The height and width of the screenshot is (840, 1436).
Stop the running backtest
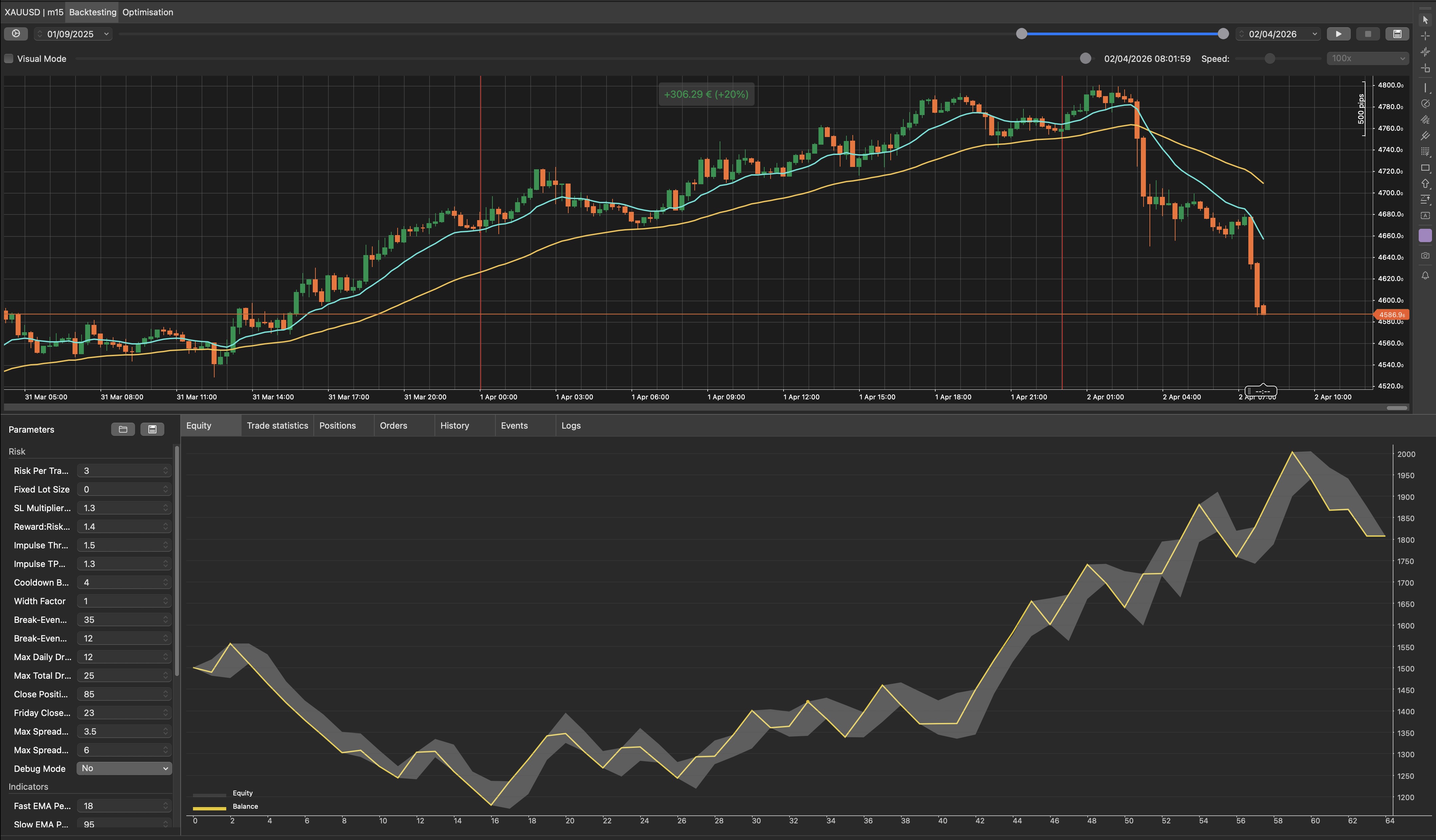tap(1367, 34)
